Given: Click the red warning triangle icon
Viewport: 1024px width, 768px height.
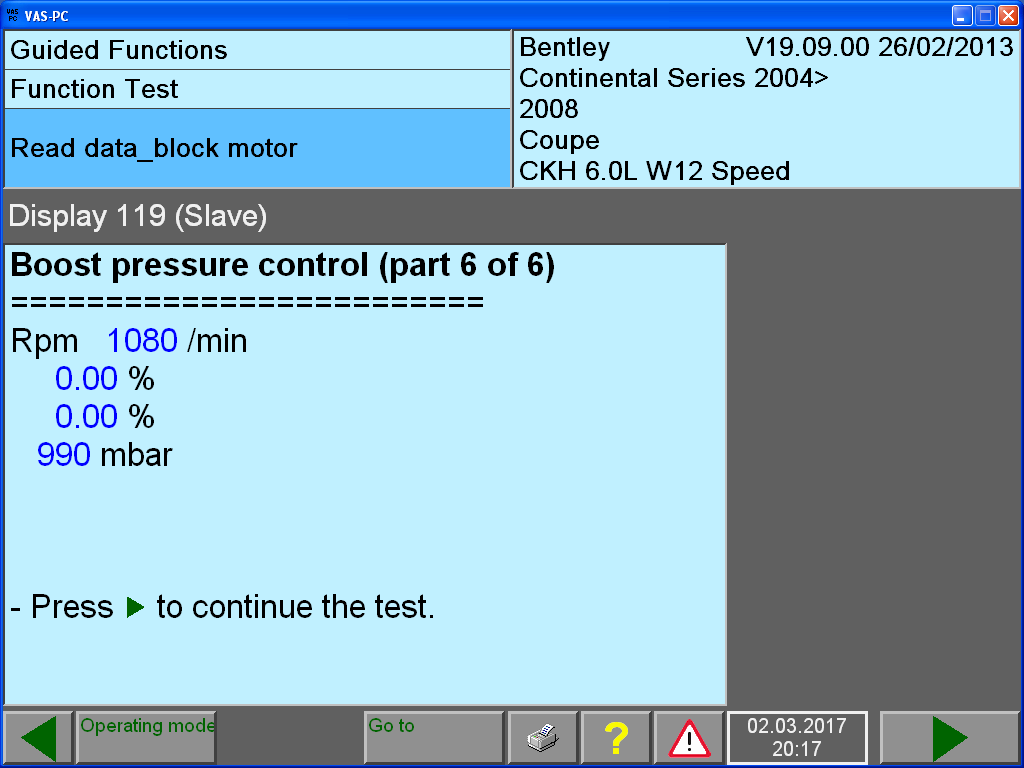Looking at the screenshot, I should click(689, 739).
